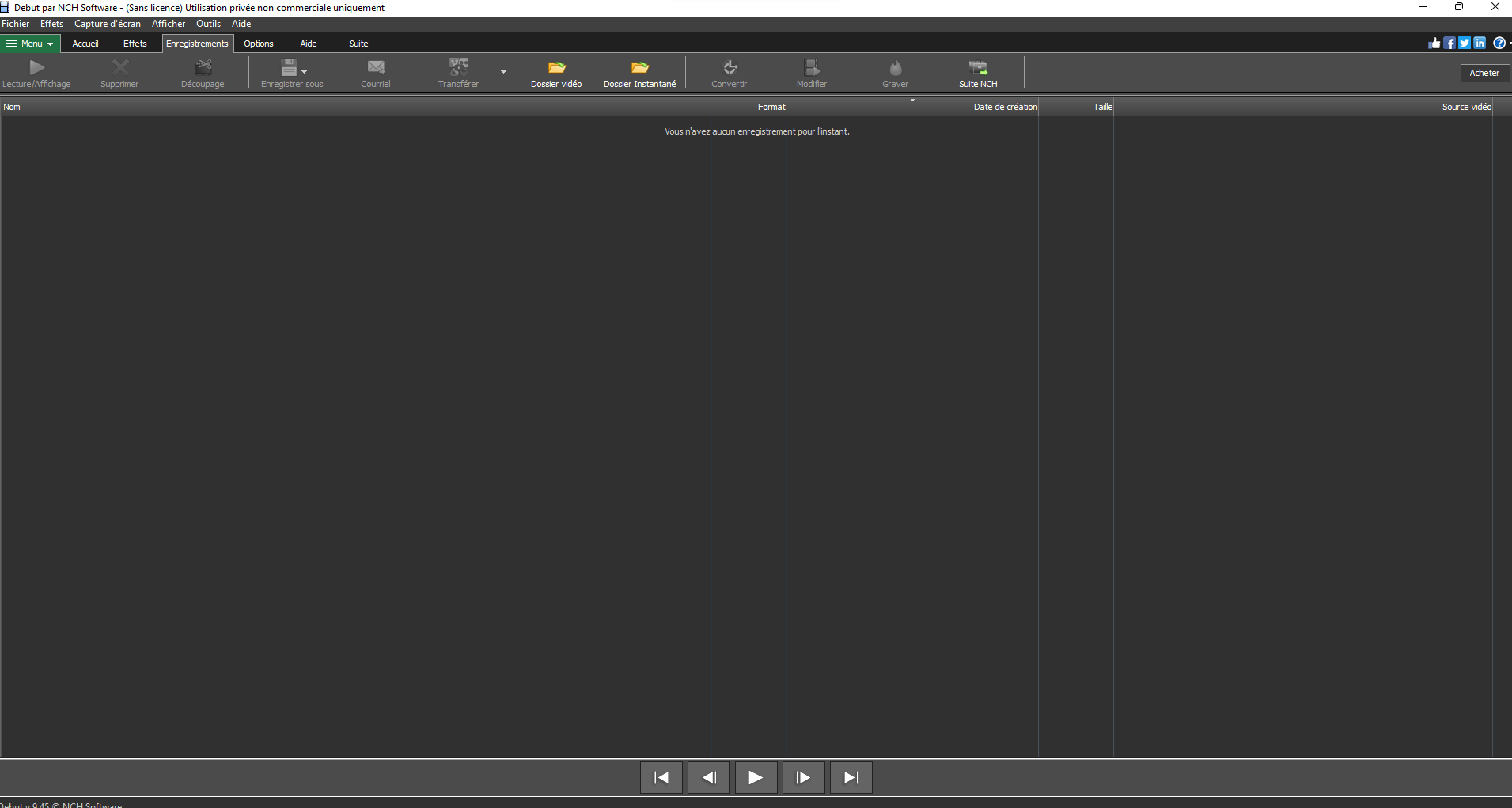
Task: Click the Supprimer delete icon
Action: point(119,68)
